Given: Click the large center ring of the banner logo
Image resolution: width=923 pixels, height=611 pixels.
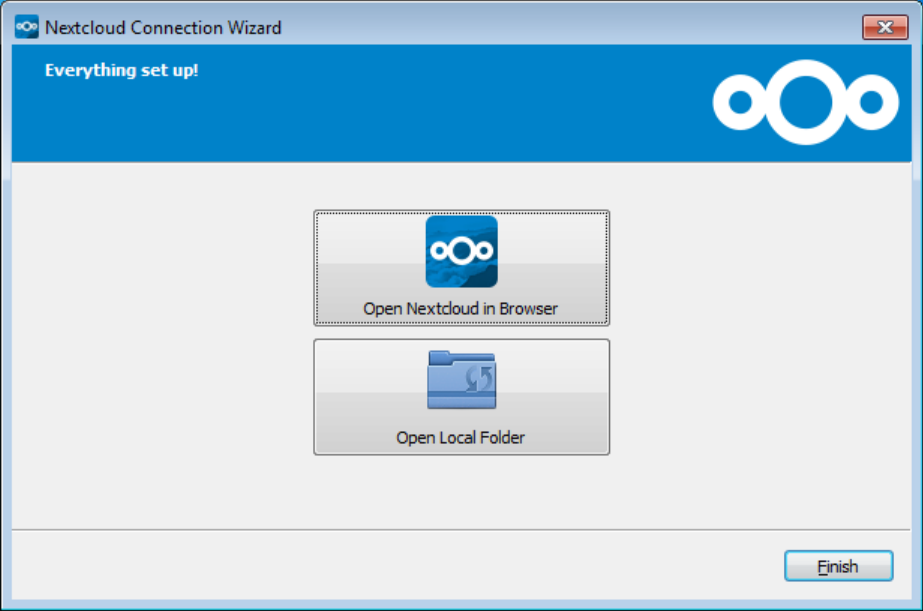Looking at the screenshot, I should pos(806,102).
